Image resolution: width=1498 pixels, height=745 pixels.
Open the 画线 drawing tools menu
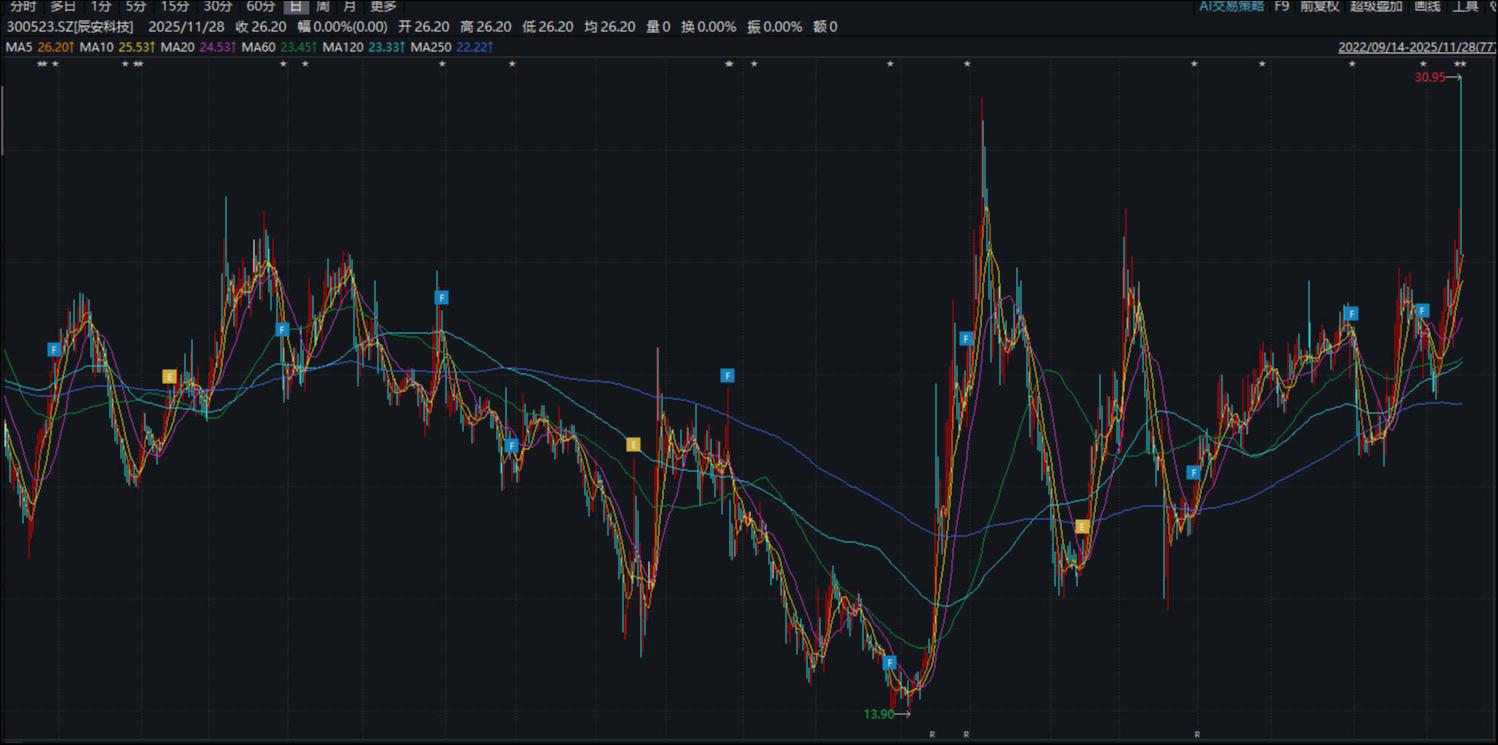tap(1427, 6)
